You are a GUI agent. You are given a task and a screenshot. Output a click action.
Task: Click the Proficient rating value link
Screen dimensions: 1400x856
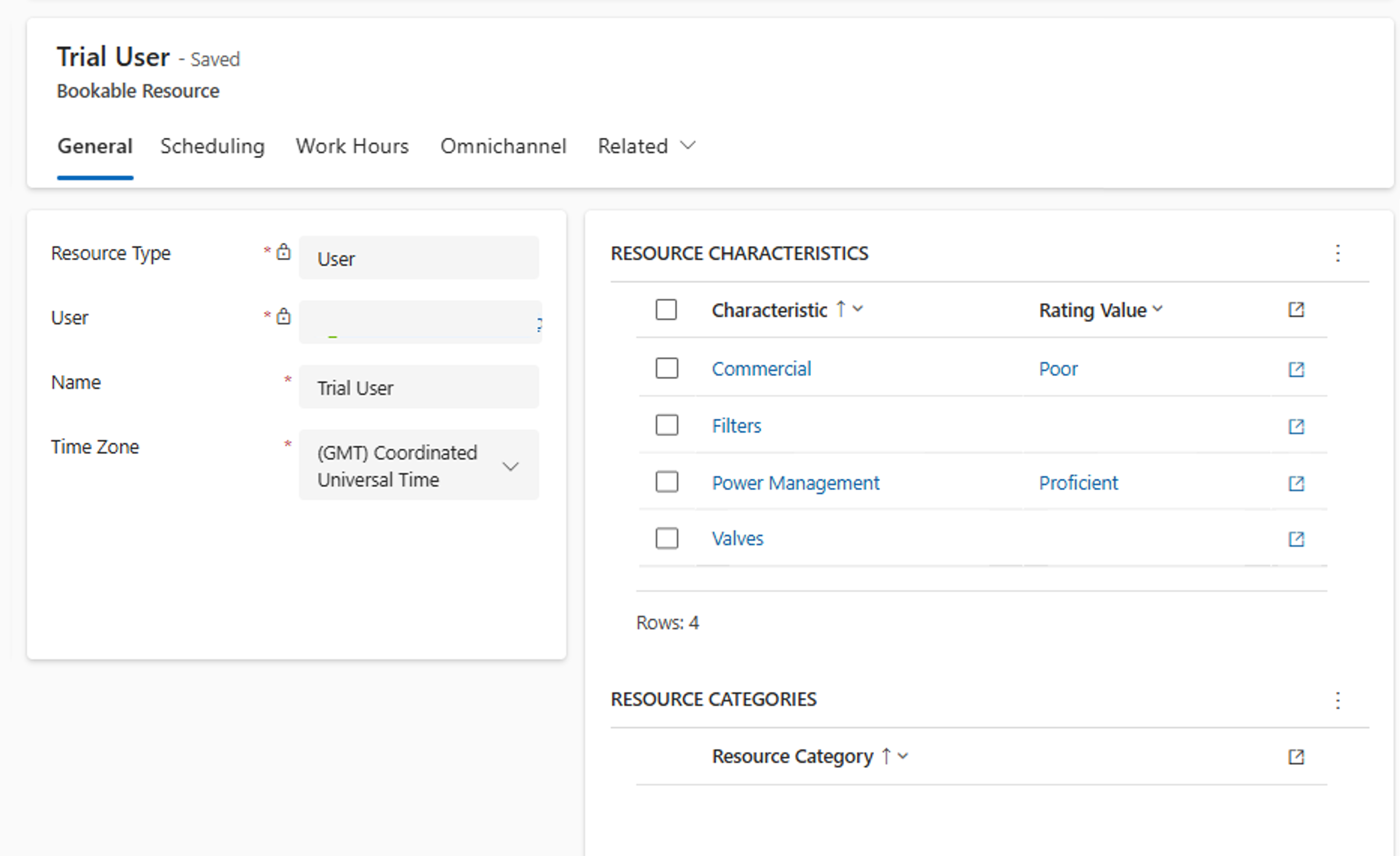coord(1078,483)
